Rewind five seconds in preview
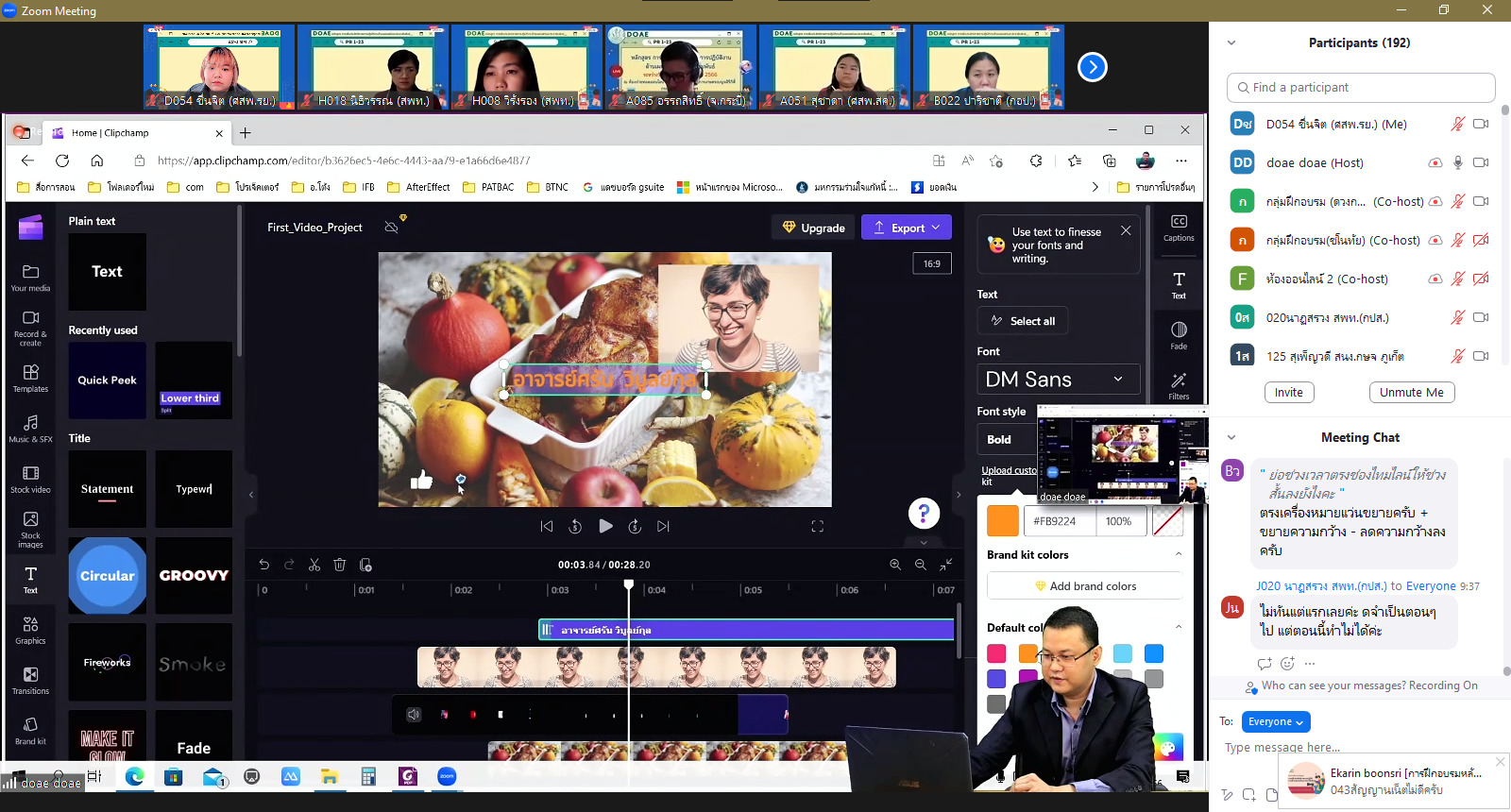Viewport: 1511px width, 812px height. pos(575,527)
